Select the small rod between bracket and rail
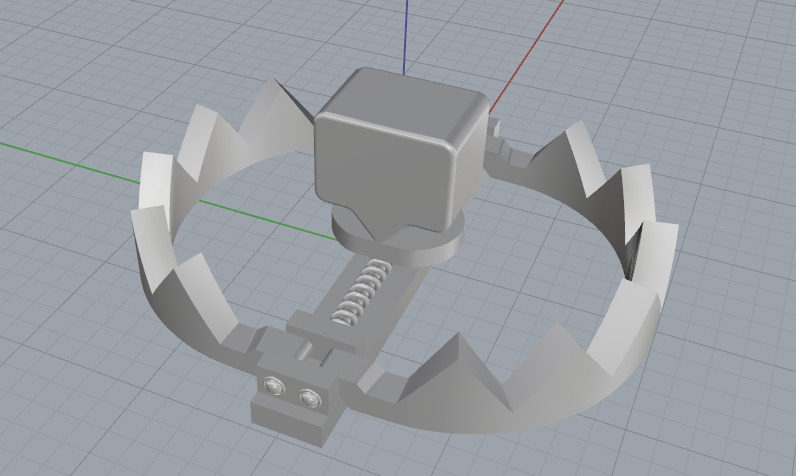This screenshot has width=796, height=476. click(305, 350)
